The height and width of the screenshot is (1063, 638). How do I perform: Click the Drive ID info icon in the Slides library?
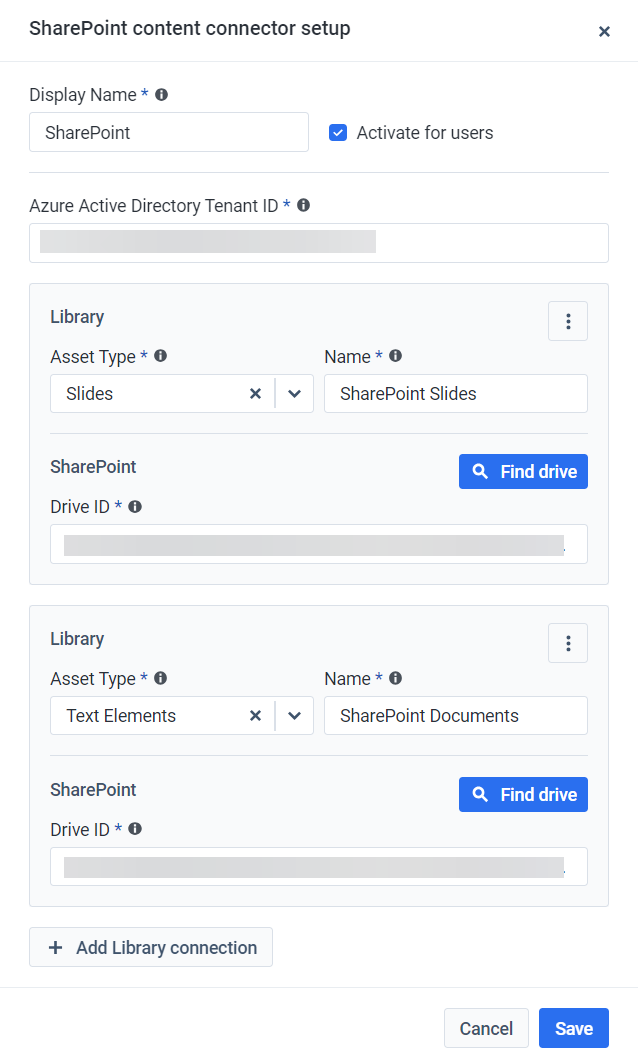point(135,506)
